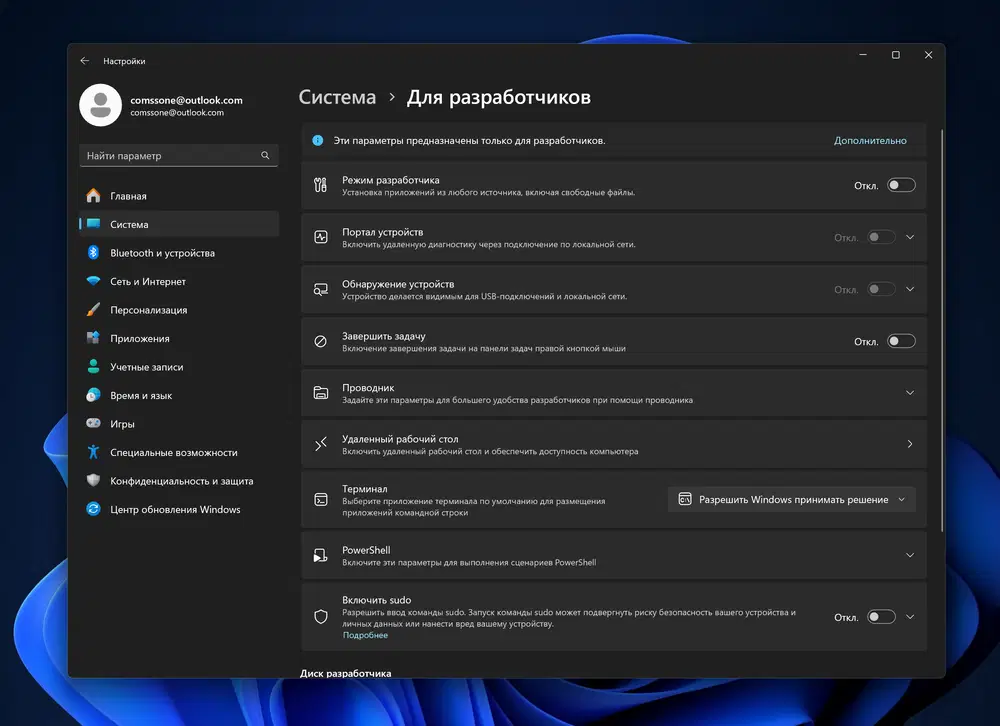Click the Игры sidebar label
The width and height of the screenshot is (1000, 726).
[x=122, y=424]
